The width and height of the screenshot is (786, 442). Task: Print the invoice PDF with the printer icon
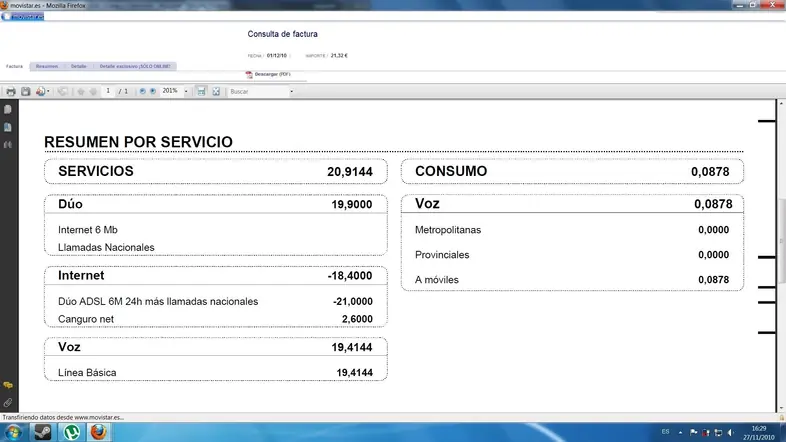(x=11, y=92)
